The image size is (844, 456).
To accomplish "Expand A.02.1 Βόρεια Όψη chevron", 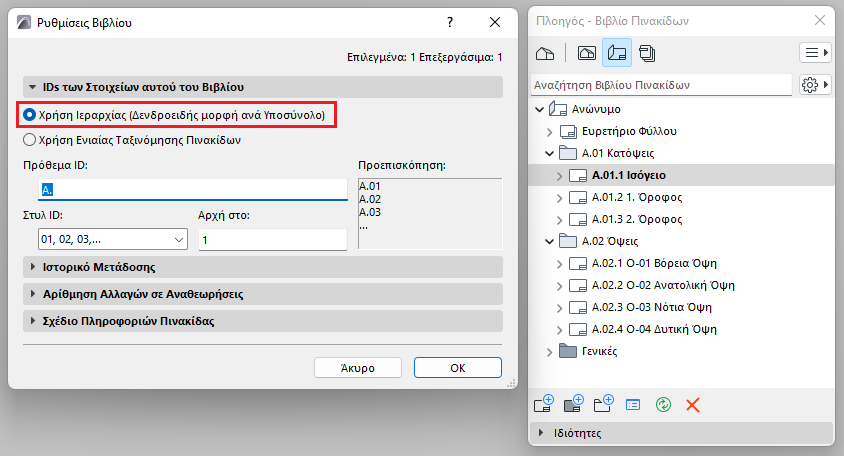I will (x=559, y=264).
